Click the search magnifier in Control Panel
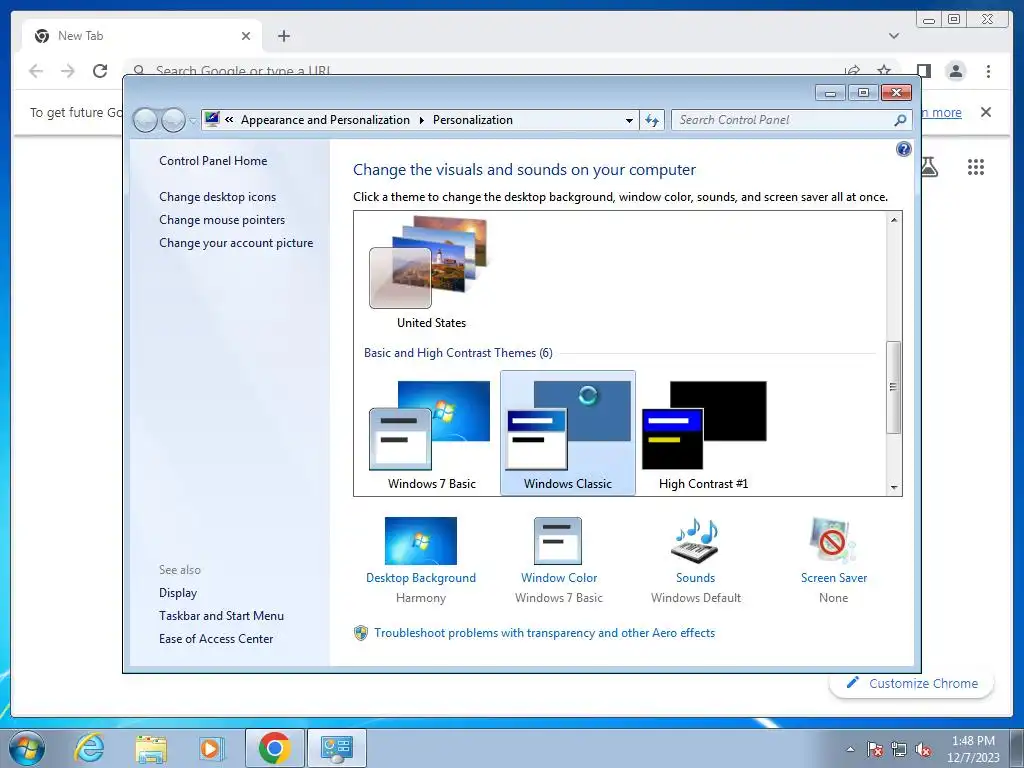 coord(900,120)
